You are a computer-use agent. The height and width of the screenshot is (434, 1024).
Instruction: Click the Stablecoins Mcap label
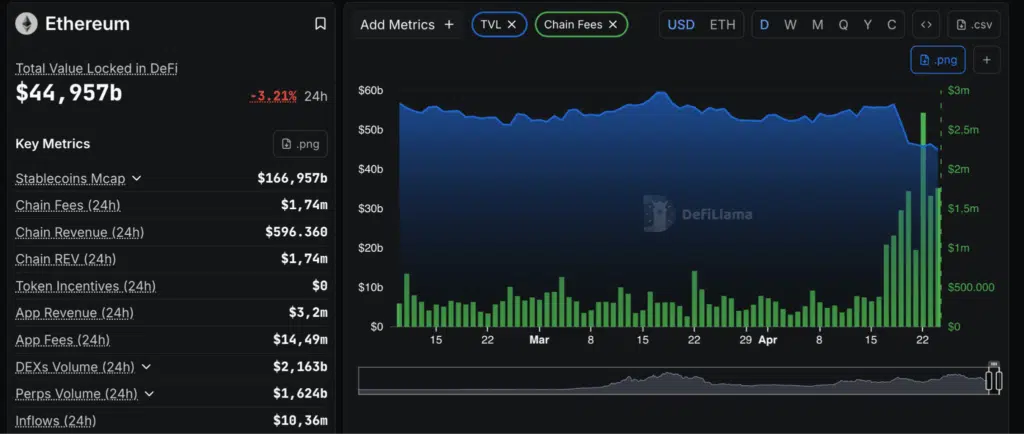coord(71,178)
